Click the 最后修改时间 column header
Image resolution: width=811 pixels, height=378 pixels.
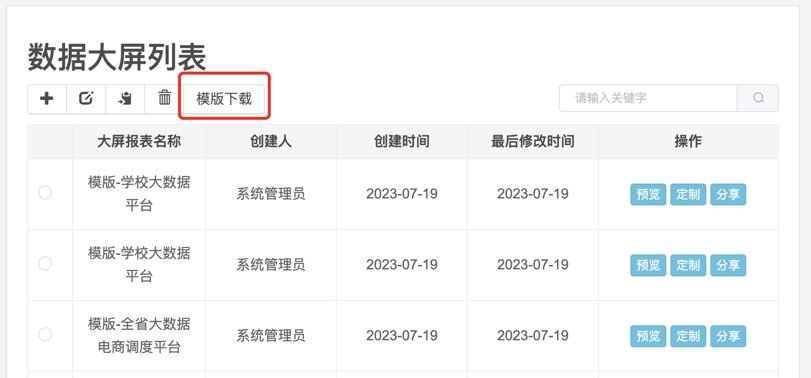[533, 142]
